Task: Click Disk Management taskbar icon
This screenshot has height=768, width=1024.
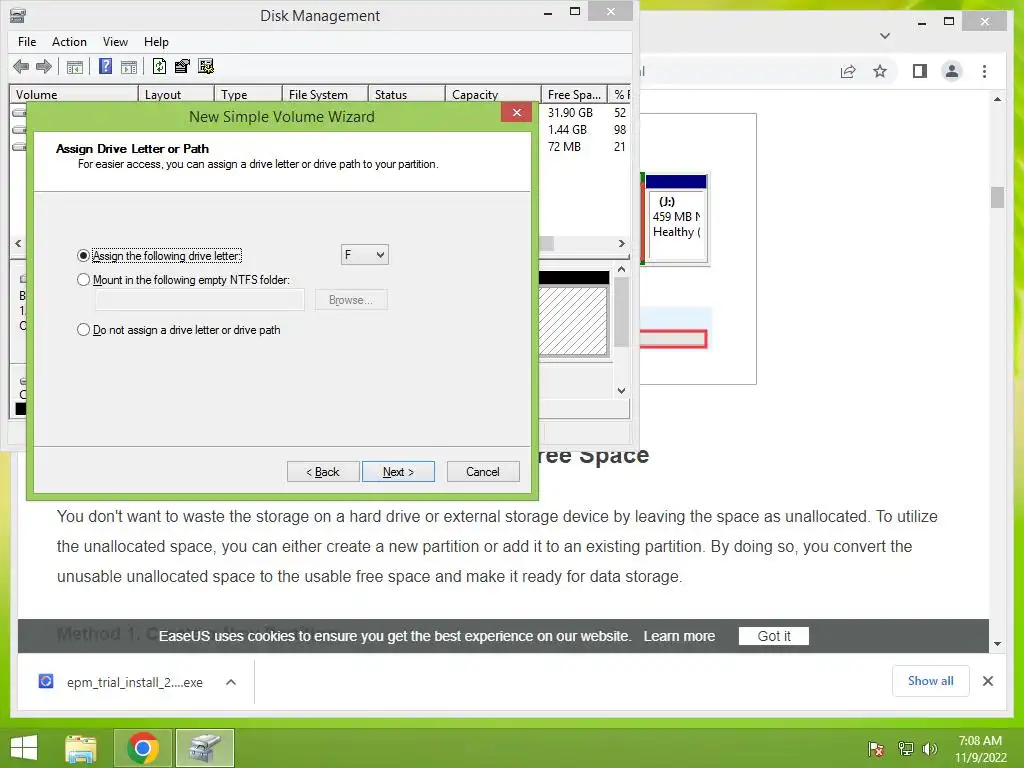Action: click(205, 748)
